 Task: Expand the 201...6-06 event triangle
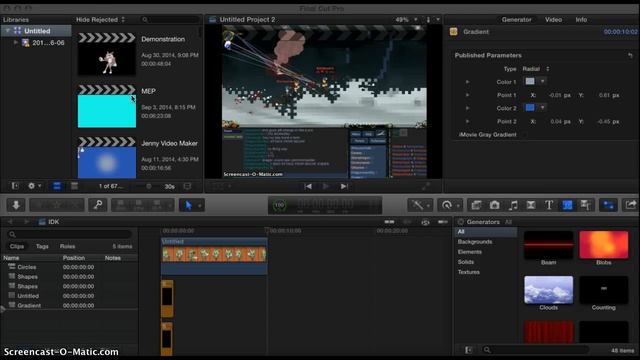[16, 42]
